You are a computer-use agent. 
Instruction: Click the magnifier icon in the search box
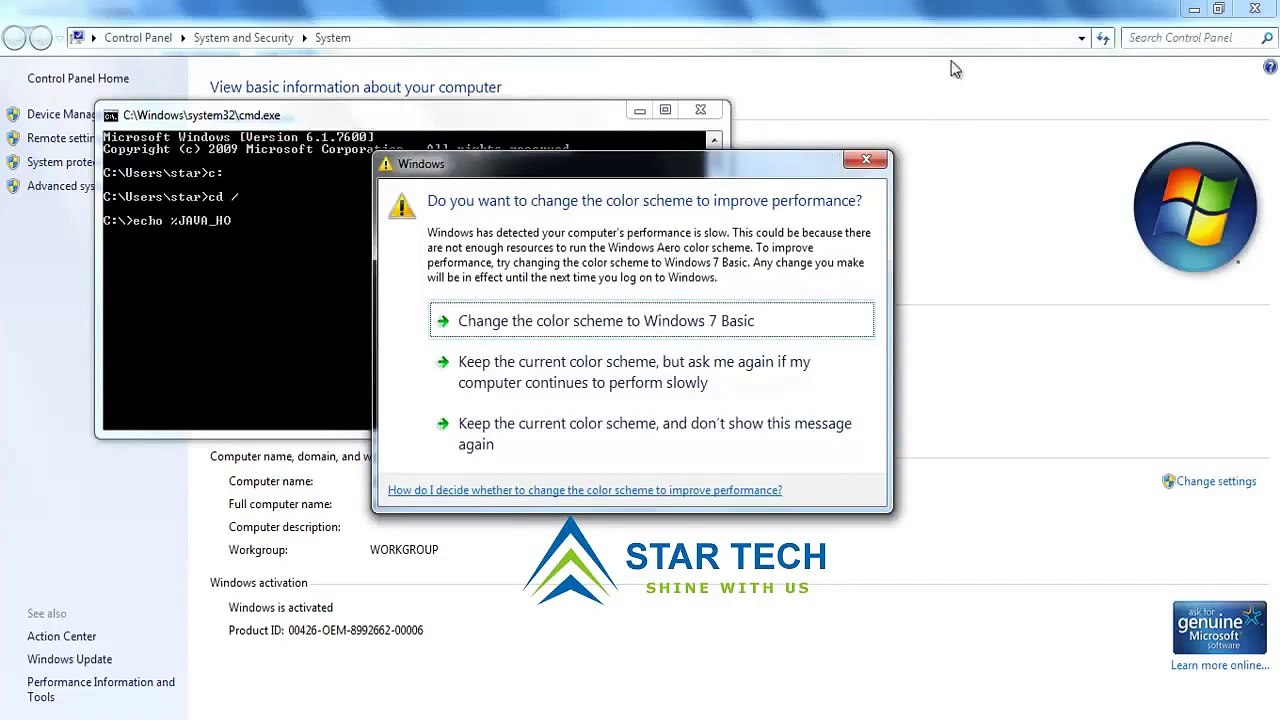[1267, 38]
